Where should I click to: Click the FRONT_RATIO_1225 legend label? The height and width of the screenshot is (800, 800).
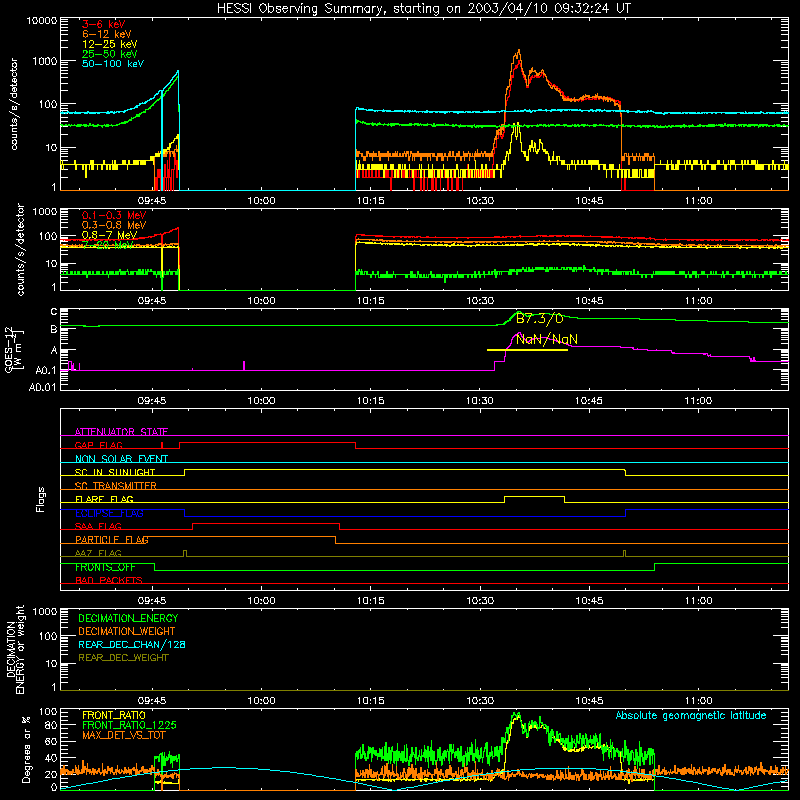click(x=129, y=725)
